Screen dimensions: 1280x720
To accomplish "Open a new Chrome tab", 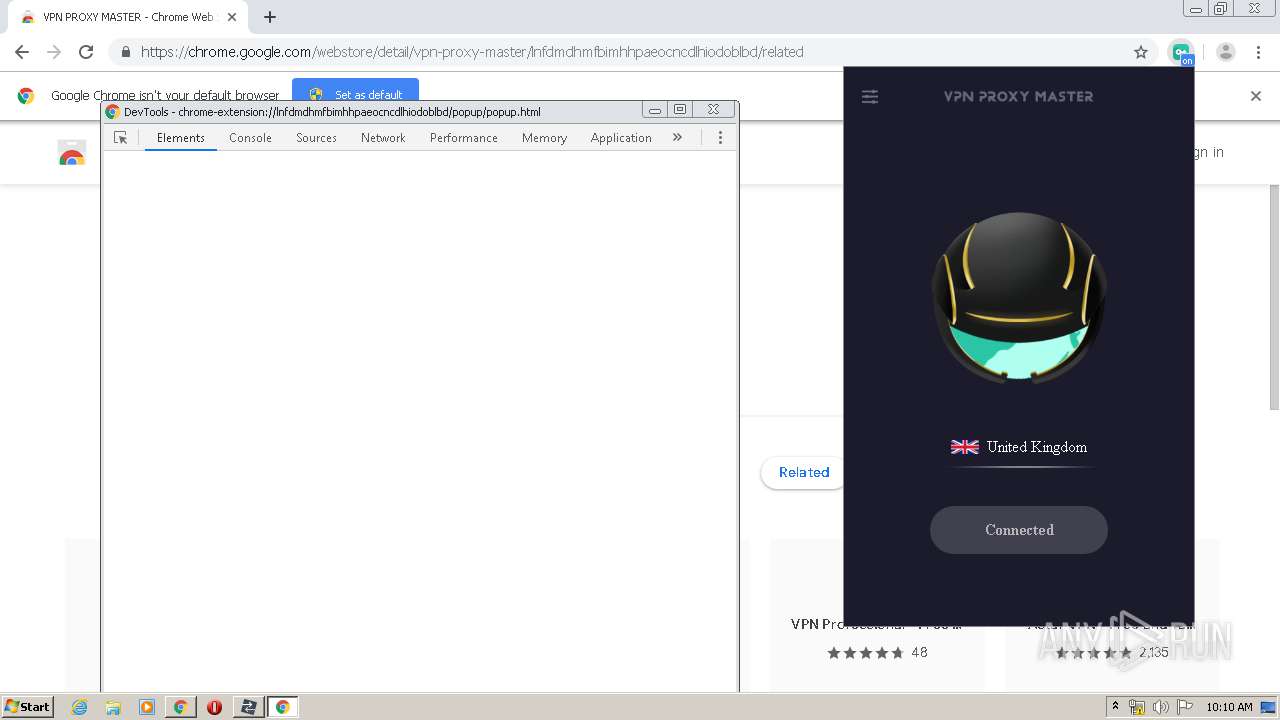I will [x=270, y=17].
